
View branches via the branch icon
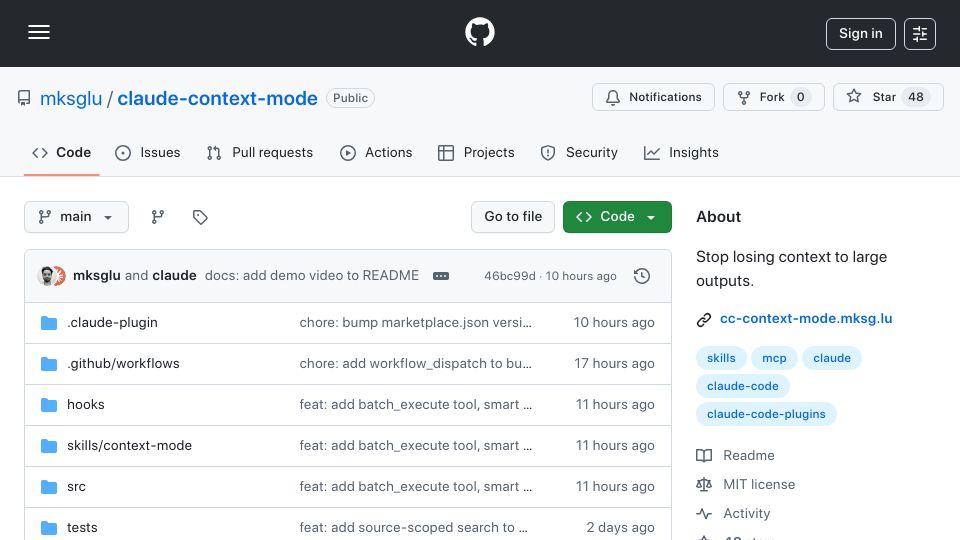(x=158, y=217)
